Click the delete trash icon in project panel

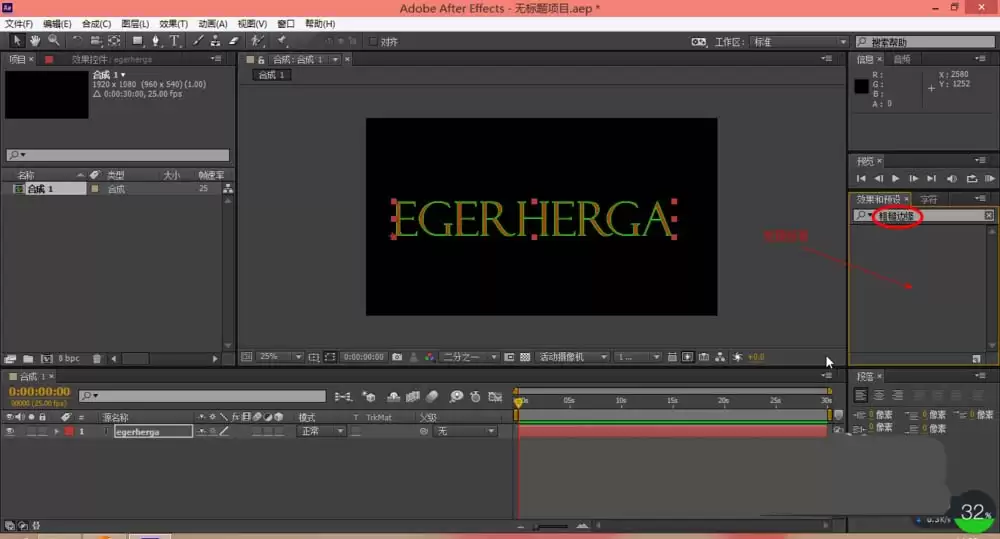pyautogui.click(x=97, y=358)
